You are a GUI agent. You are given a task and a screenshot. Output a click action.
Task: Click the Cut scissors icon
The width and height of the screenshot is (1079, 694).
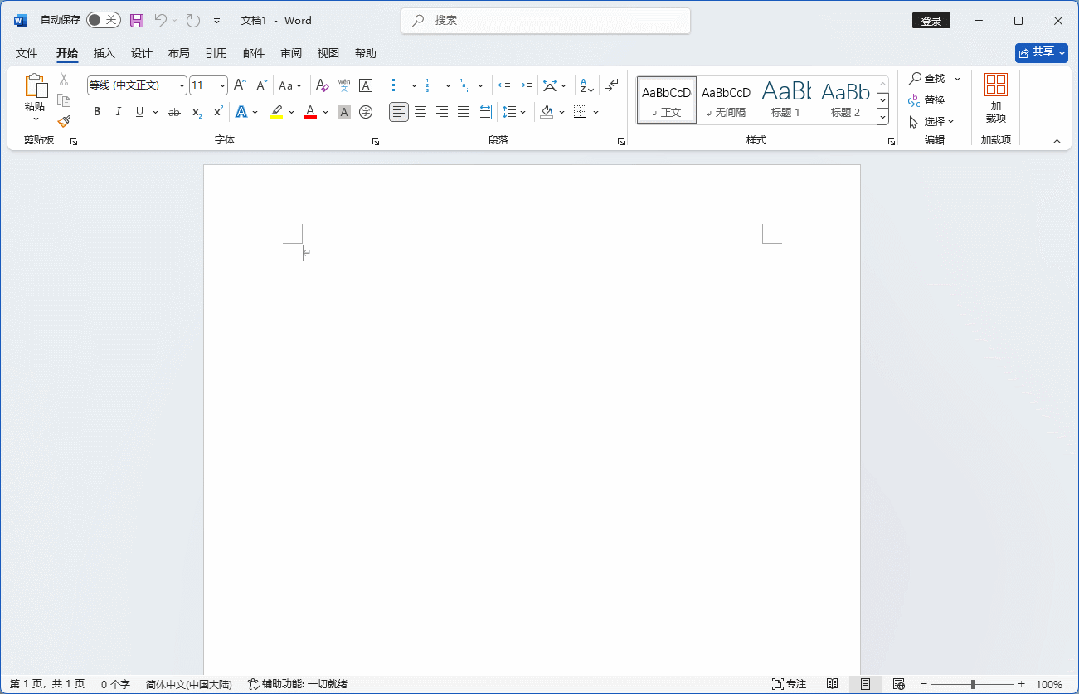64,80
